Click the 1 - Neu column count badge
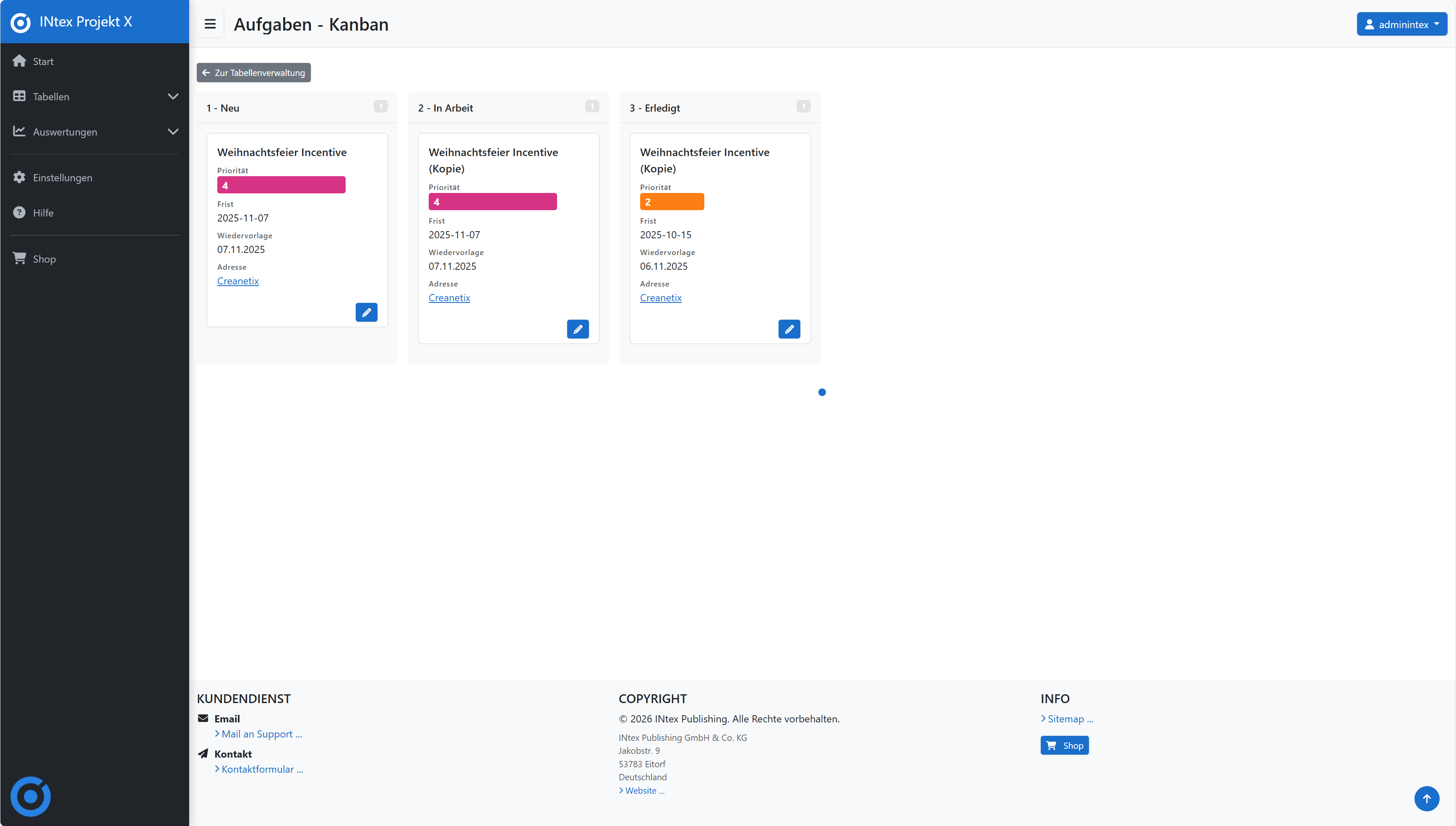This screenshot has width=1456, height=826. [x=380, y=107]
